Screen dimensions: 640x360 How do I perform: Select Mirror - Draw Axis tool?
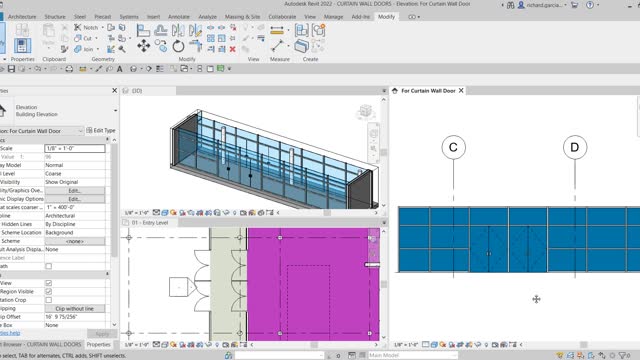pyautogui.click(x=196, y=30)
